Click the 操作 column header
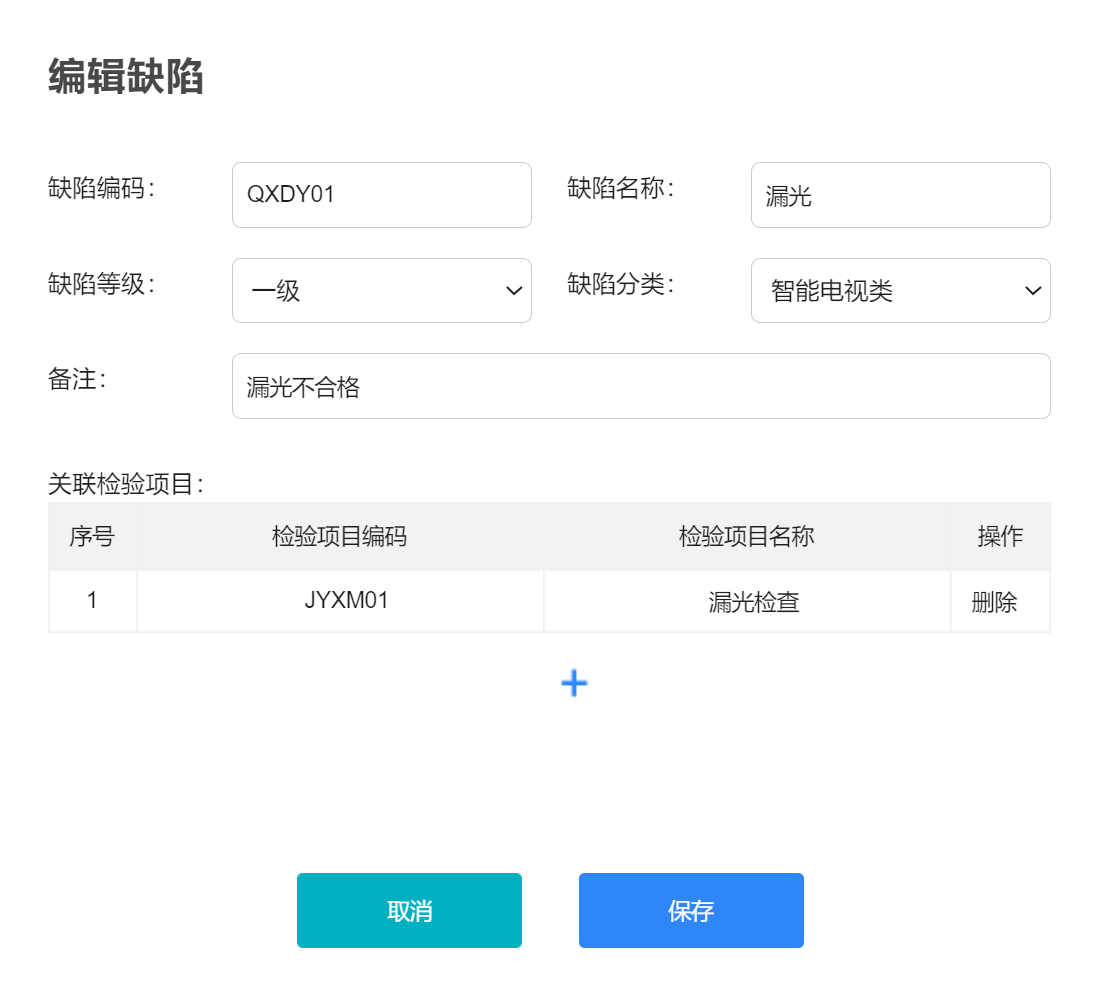Screen dimensions: 1103x1002 click(1000, 537)
